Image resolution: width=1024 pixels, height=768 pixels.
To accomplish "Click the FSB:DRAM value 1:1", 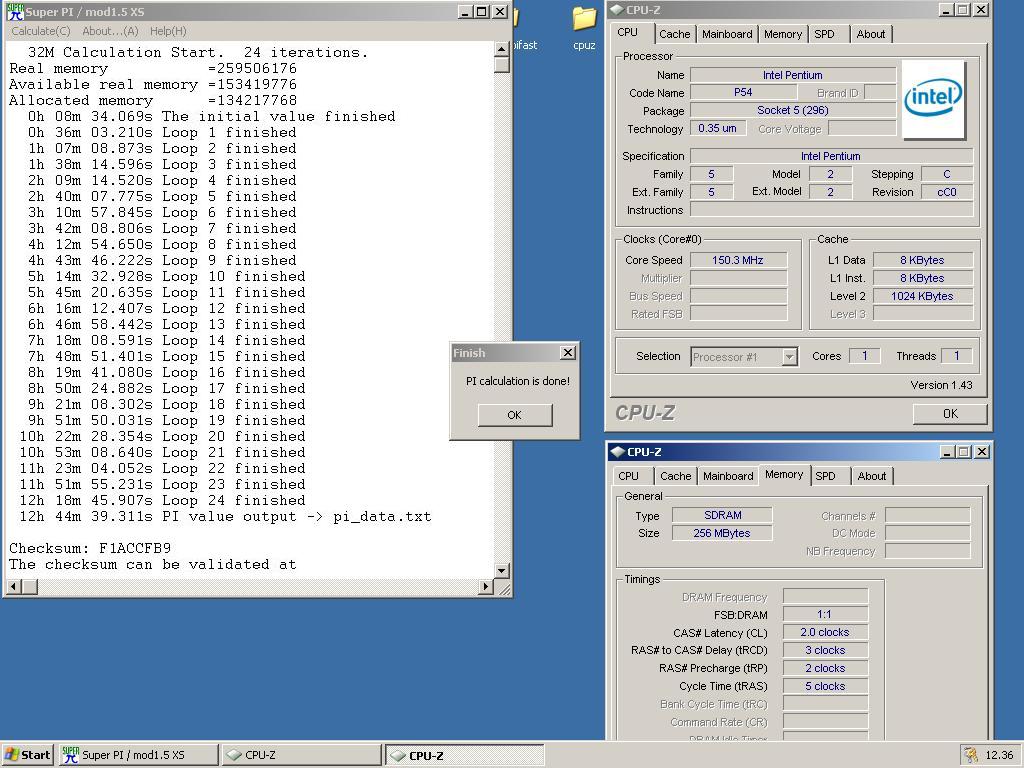I will click(x=825, y=614).
